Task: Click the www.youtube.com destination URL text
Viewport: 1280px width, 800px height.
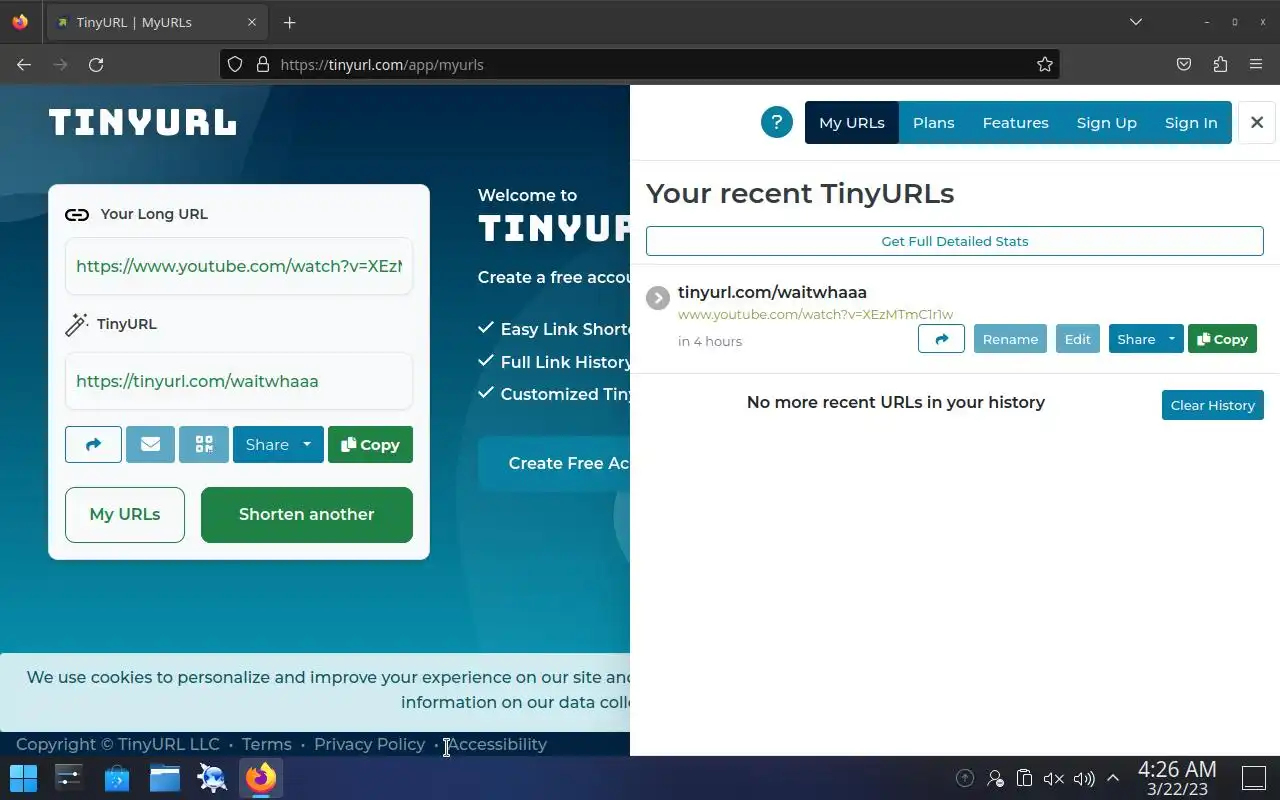Action: pos(815,314)
